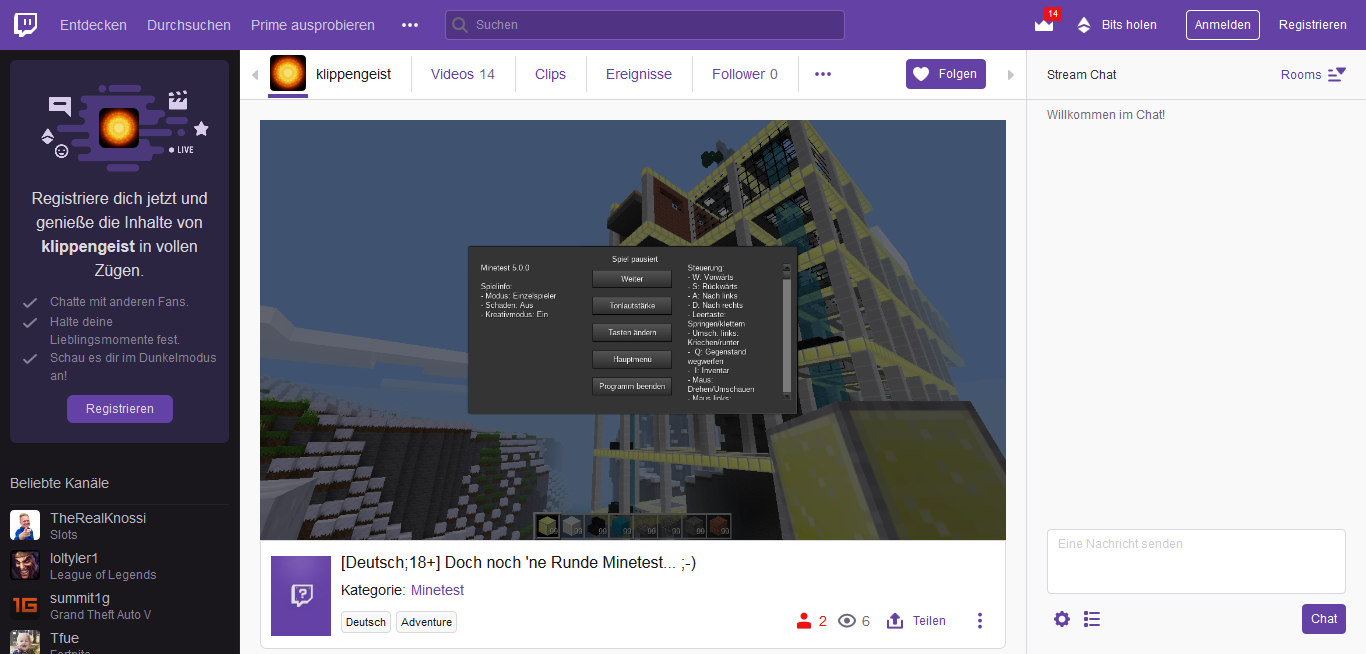Viewport: 1366px width, 654px height.
Task: Open the Rooms selector in chat
Action: (x=1313, y=75)
